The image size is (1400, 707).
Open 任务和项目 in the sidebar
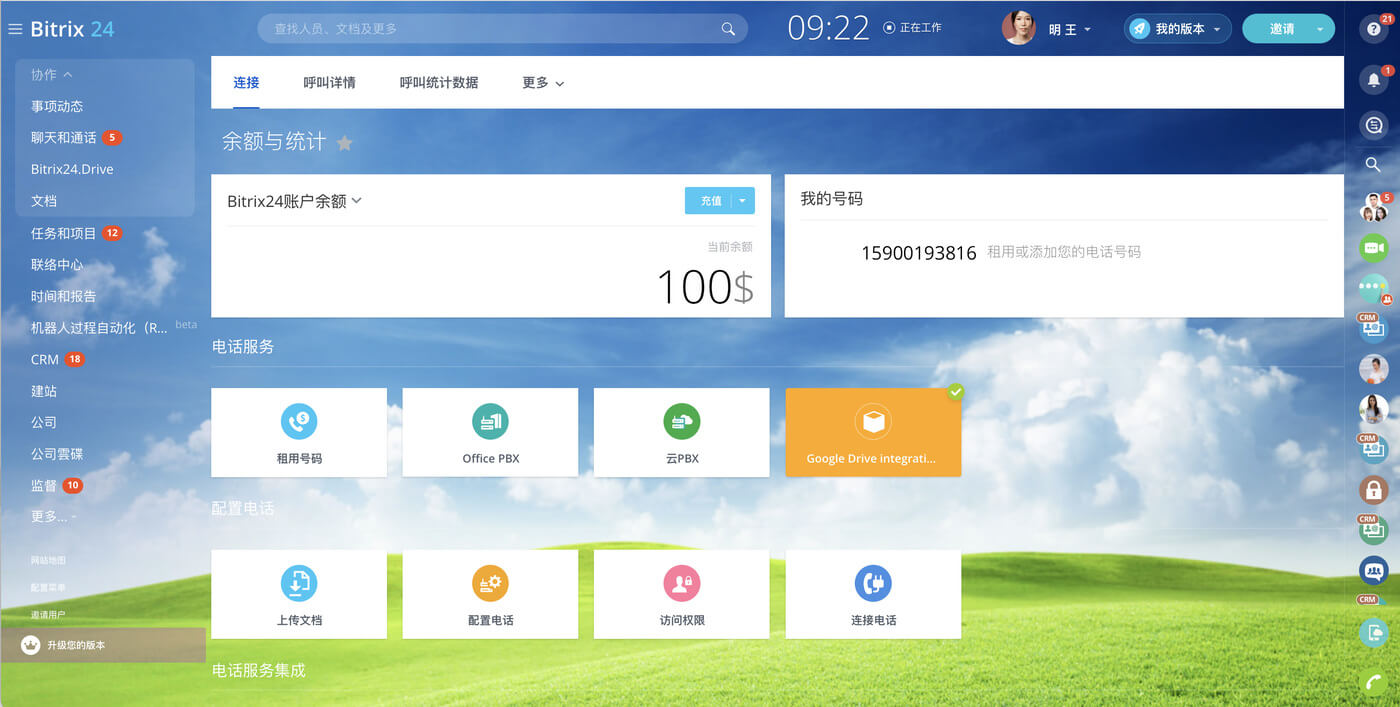[64, 233]
